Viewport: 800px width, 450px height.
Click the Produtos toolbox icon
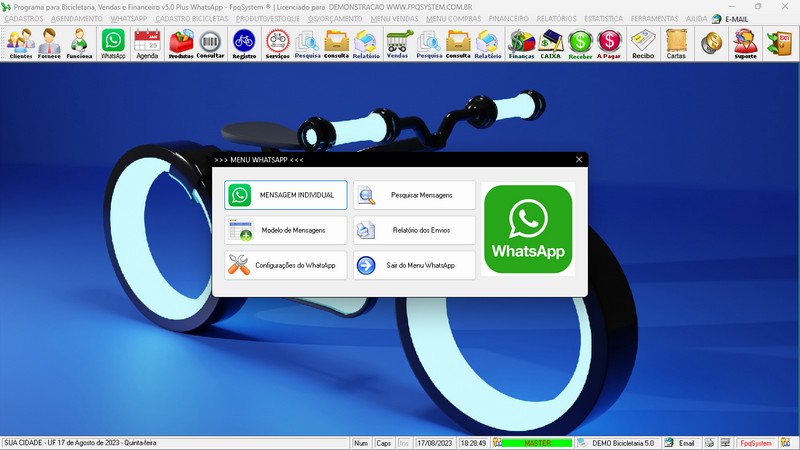coord(181,43)
